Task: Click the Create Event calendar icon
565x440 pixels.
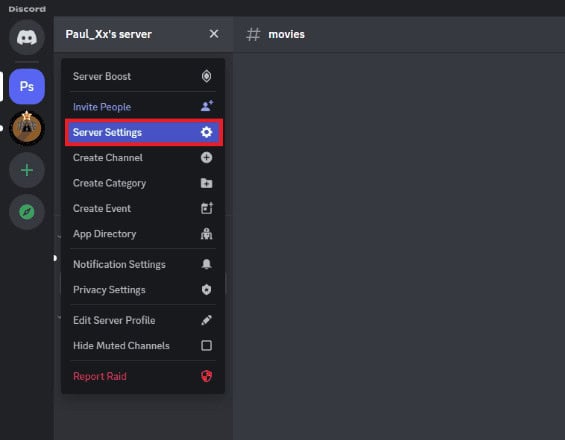Action: 207,208
